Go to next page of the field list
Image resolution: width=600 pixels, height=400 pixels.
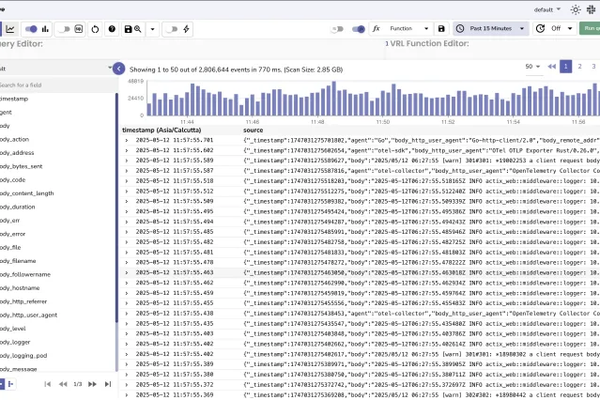point(92,384)
